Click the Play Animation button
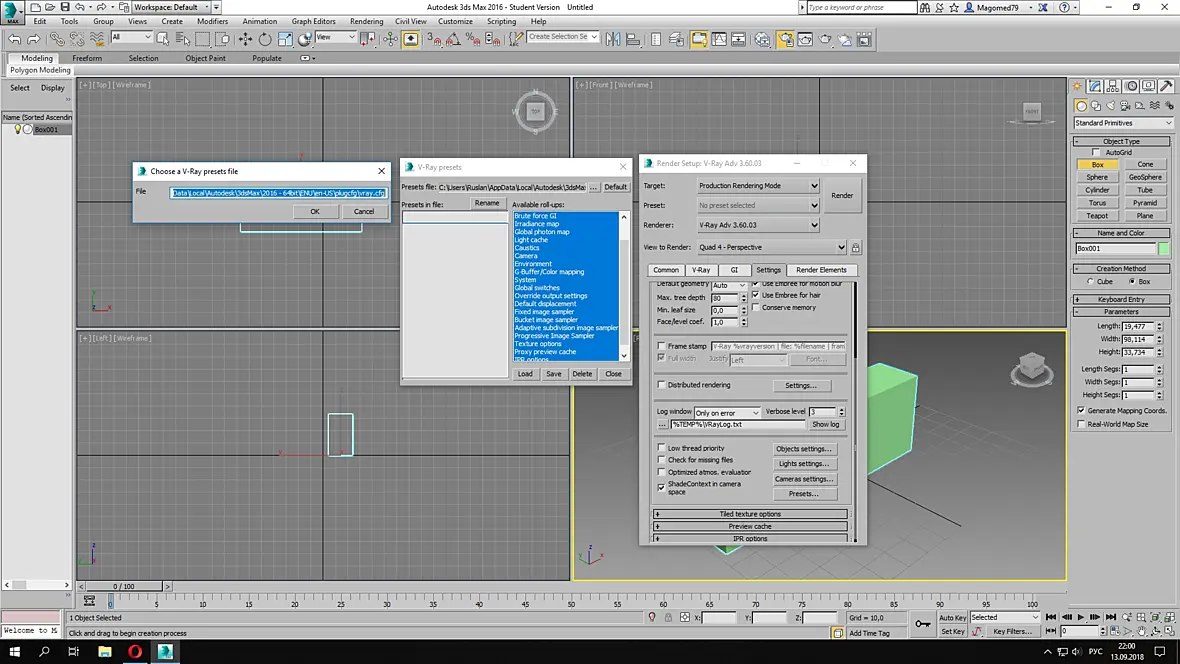This screenshot has width=1180, height=664. coord(1081,617)
